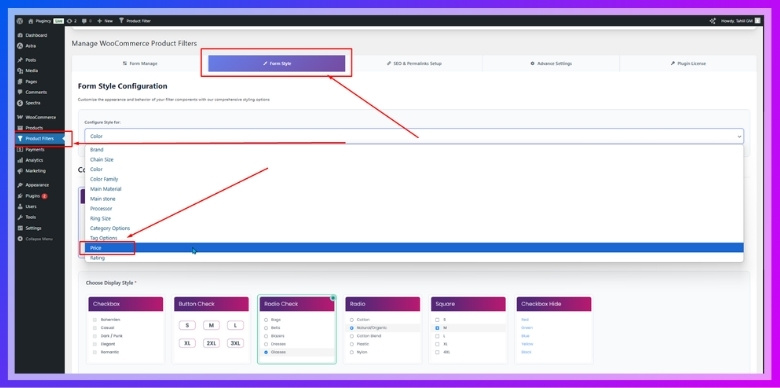Open the WooCommerce icon in the sidebar

coord(20,117)
